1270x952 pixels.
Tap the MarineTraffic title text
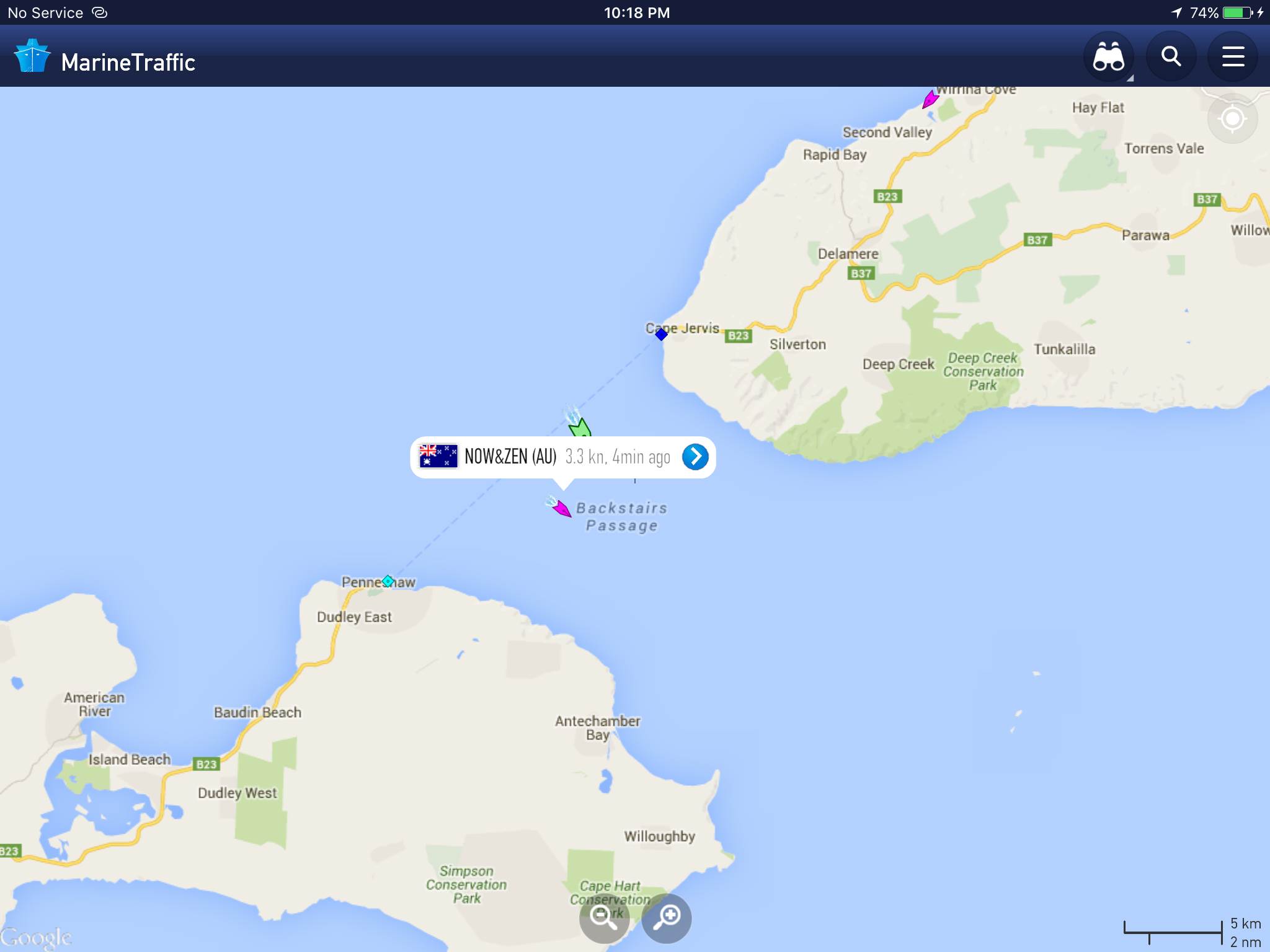(x=128, y=63)
